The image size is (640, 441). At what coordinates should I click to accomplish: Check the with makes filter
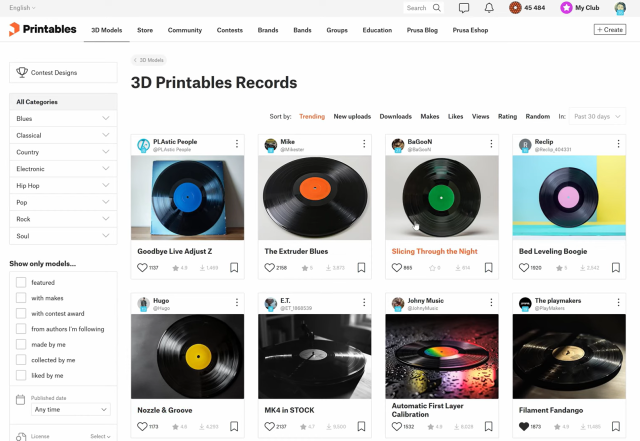tap(21, 299)
